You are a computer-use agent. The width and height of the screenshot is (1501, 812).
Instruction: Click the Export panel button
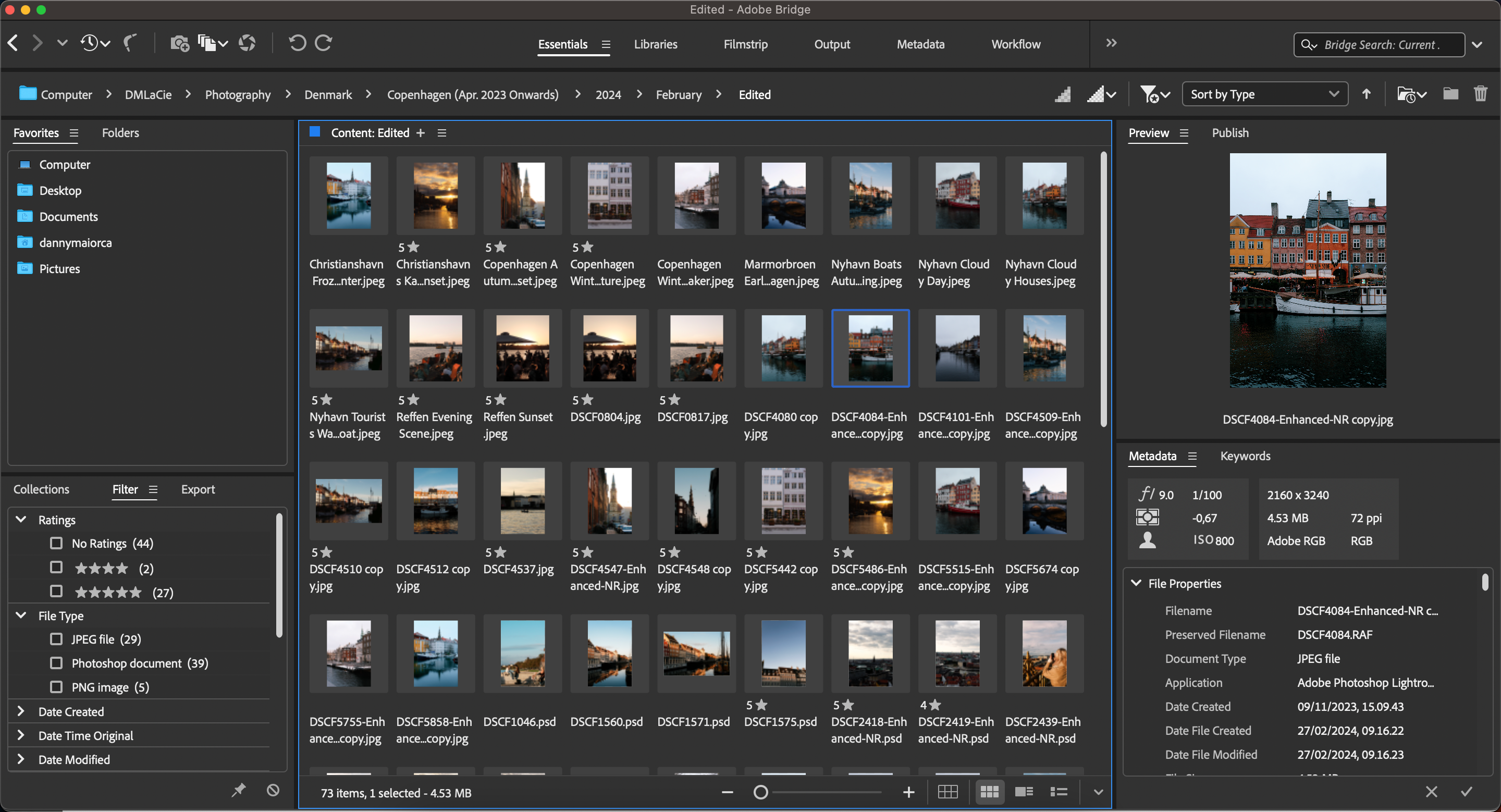click(198, 489)
